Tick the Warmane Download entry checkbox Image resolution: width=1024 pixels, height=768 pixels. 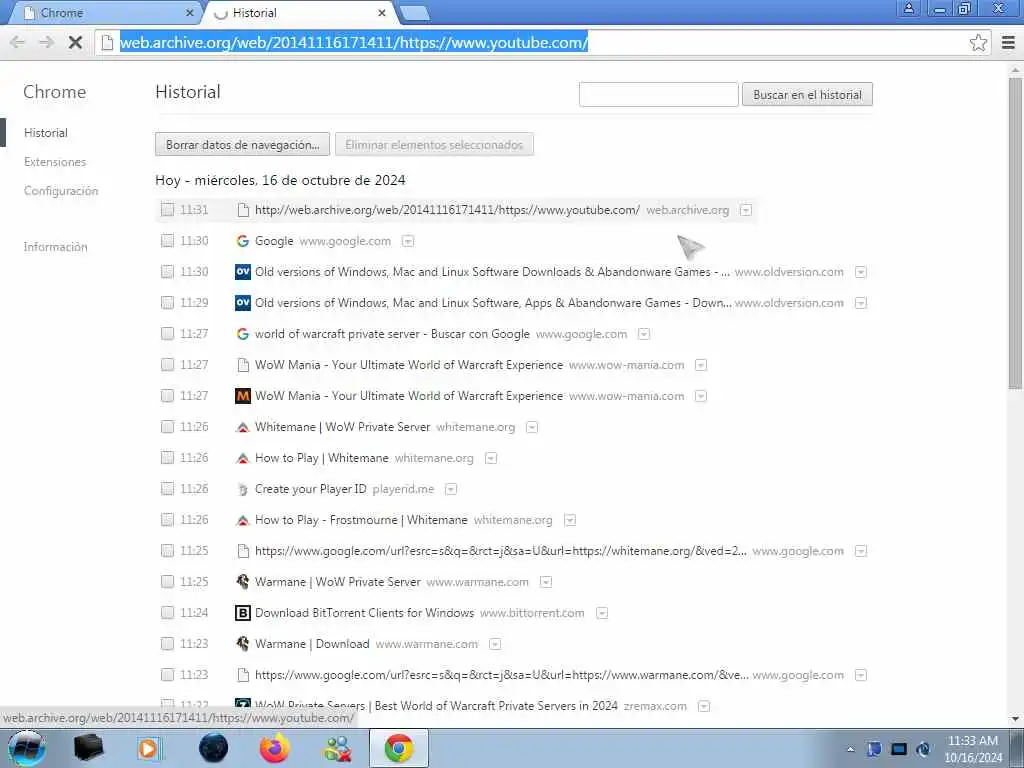168,644
